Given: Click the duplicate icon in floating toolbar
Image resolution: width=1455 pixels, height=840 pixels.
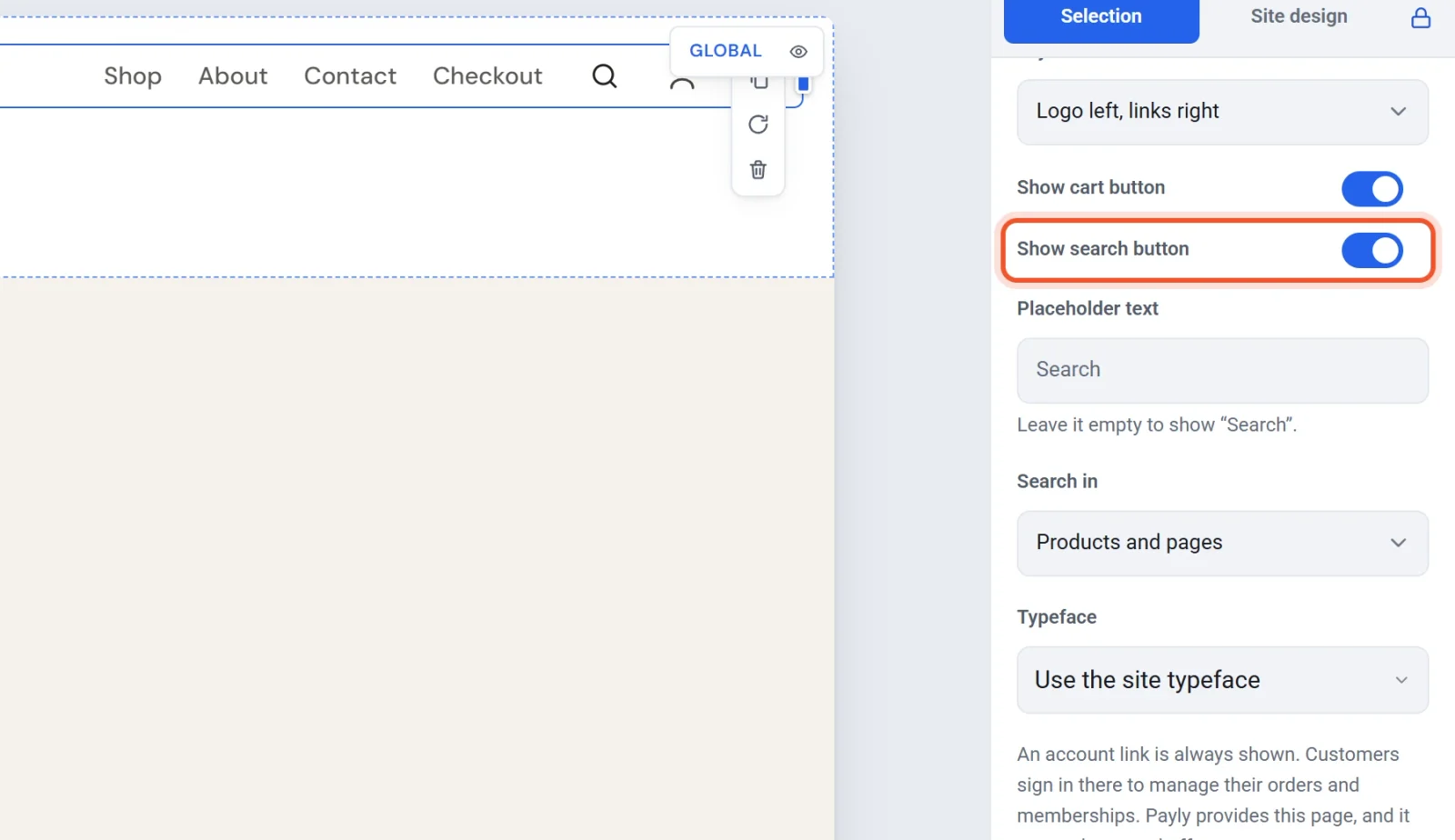Looking at the screenshot, I should (759, 83).
